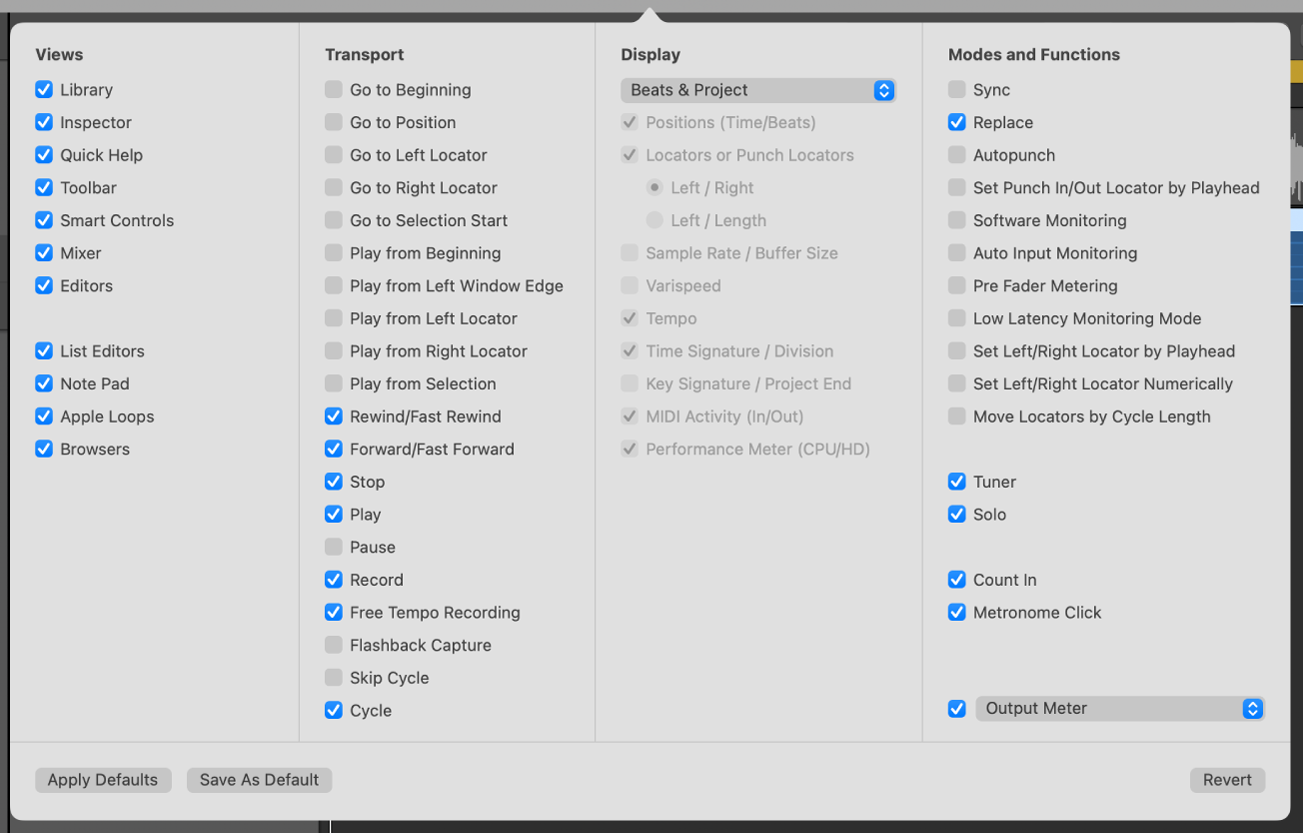
Task: Disable the Replace mode checkbox
Action: (x=957, y=122)
